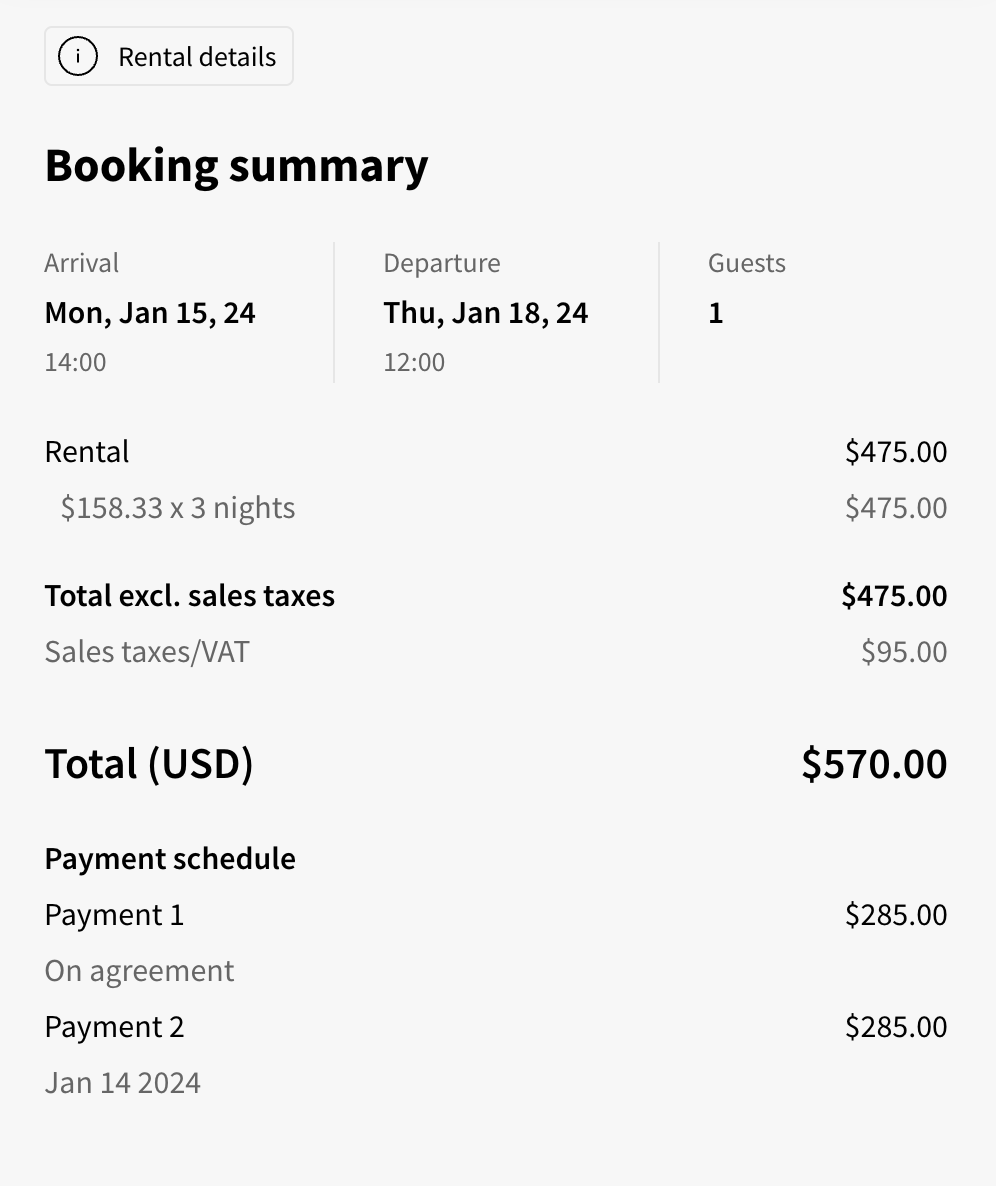
Task: Click the Sales taxes/VAT label
Action: pos(147,652)
